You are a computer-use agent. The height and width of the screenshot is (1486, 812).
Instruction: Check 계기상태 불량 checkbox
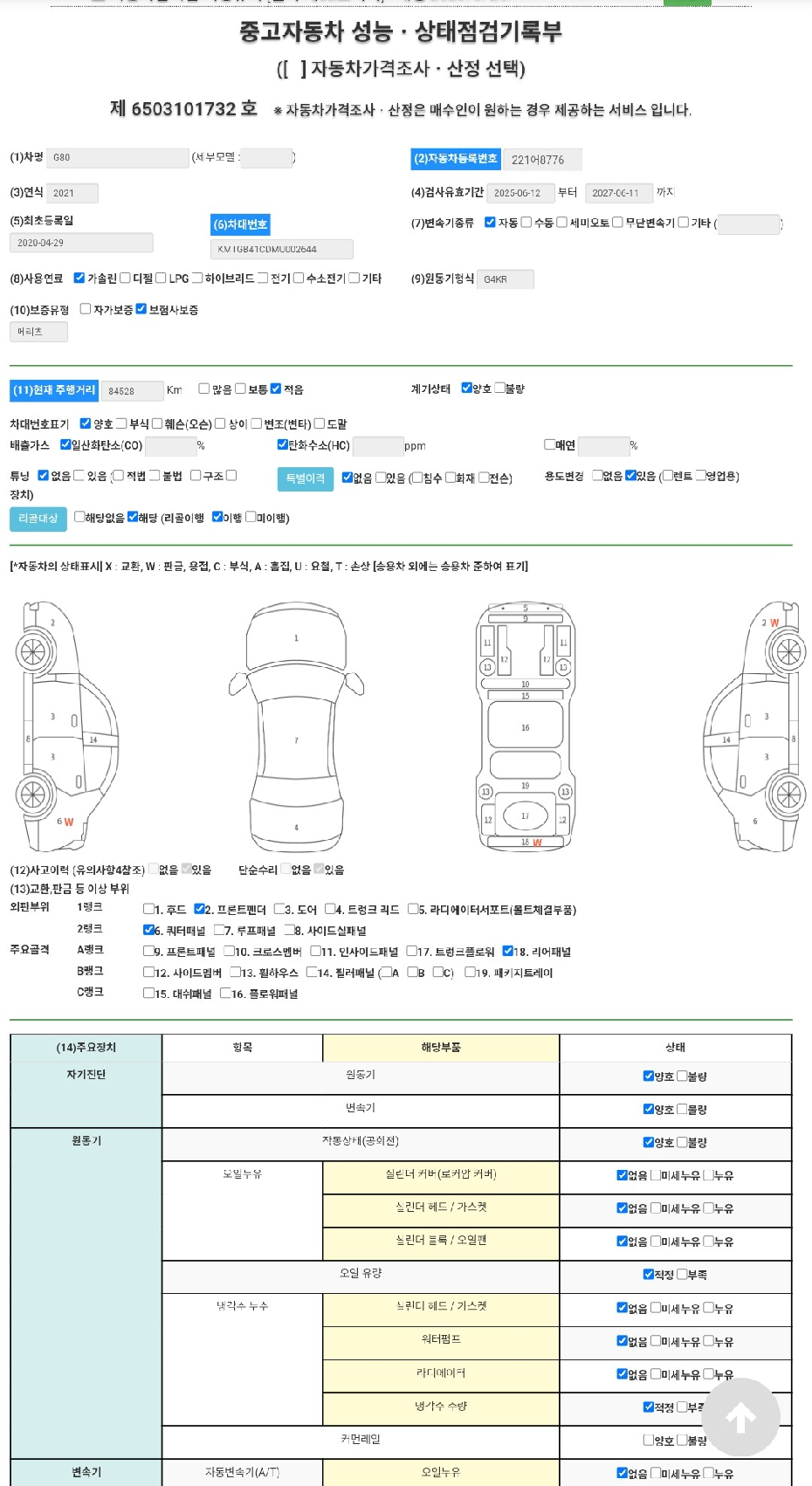click(x=500, y=389)
